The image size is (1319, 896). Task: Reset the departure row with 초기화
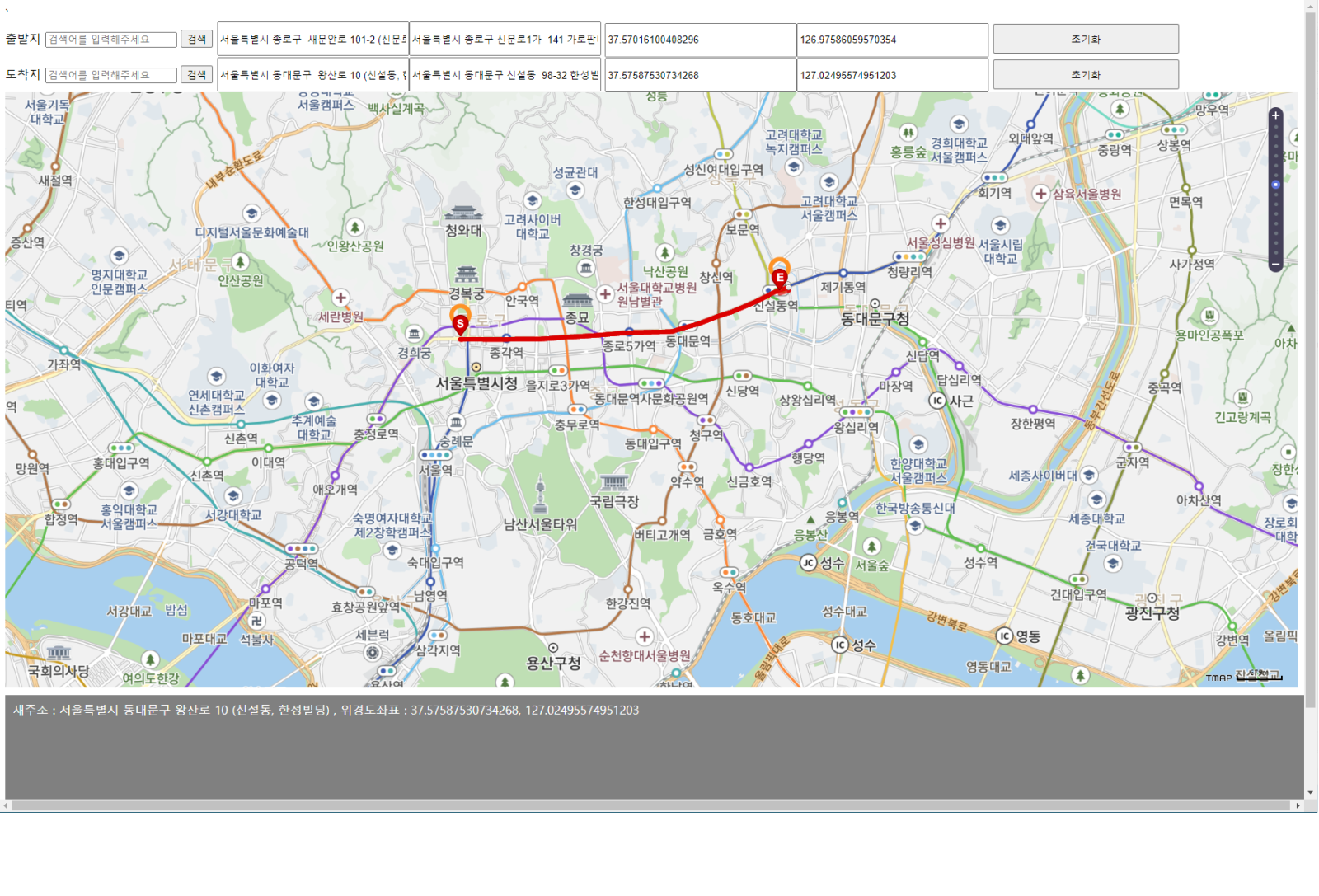point(1085,40)
